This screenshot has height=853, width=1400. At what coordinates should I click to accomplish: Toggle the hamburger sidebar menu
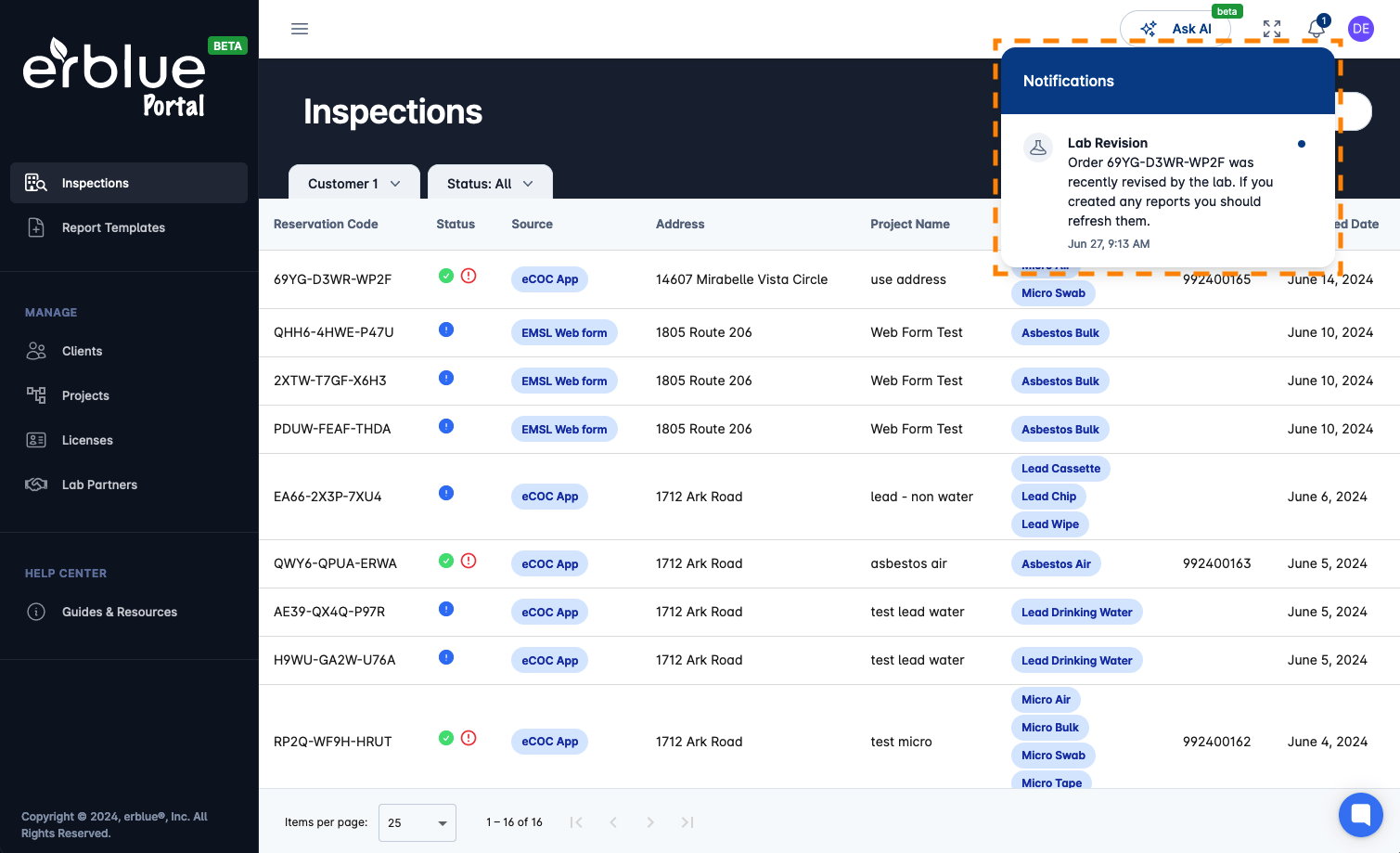(300, 29)
